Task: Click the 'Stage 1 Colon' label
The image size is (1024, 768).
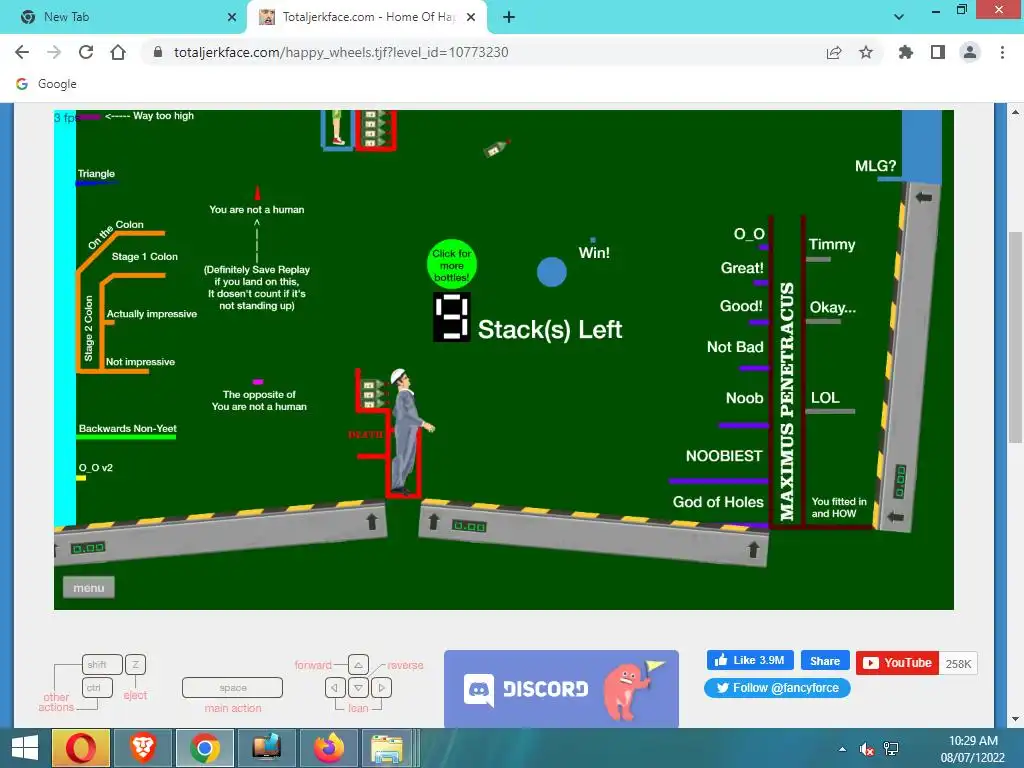Action: tap(144, 257)
